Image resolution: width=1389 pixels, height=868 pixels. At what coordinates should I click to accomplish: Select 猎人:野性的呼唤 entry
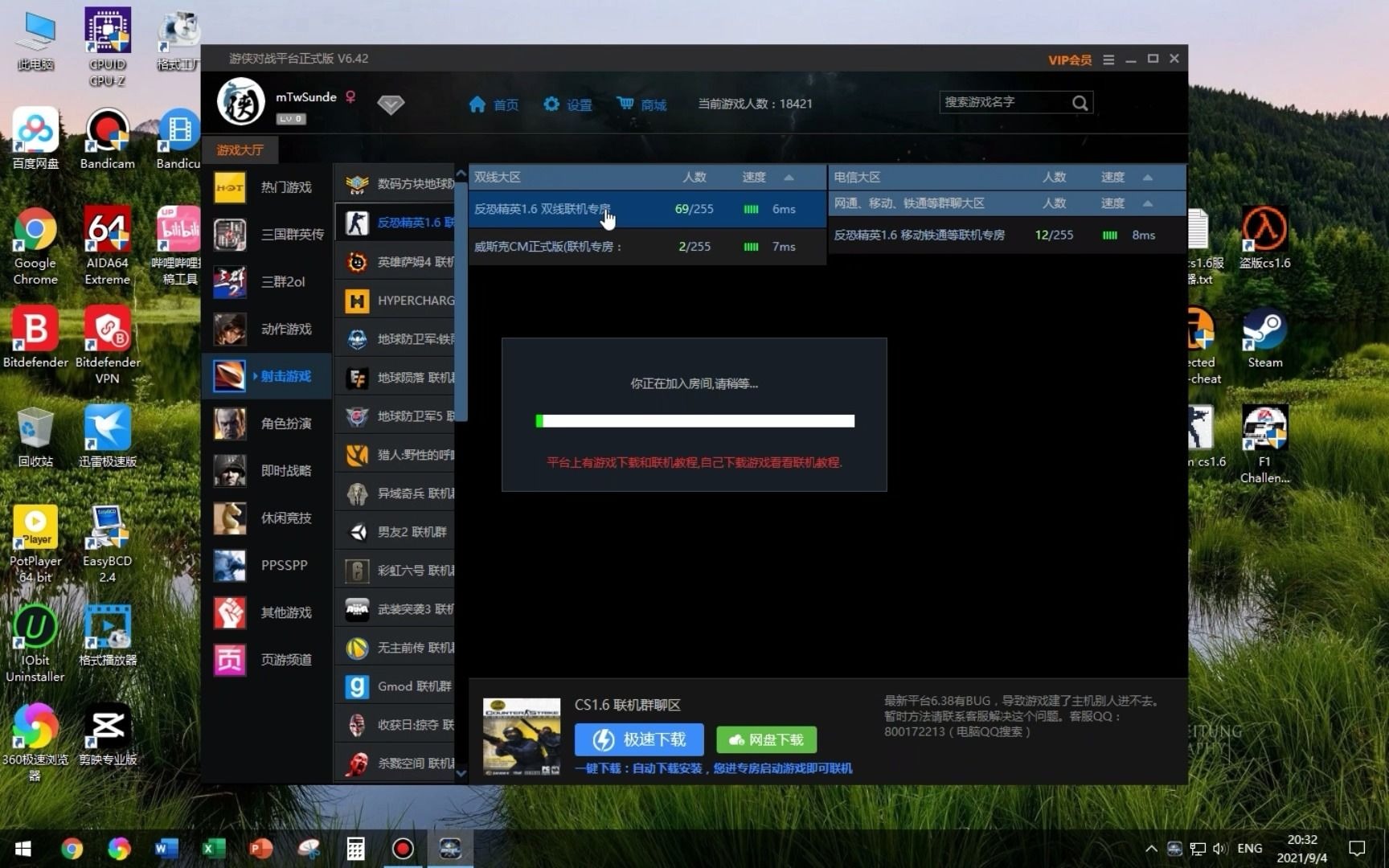tap(395, 455)
